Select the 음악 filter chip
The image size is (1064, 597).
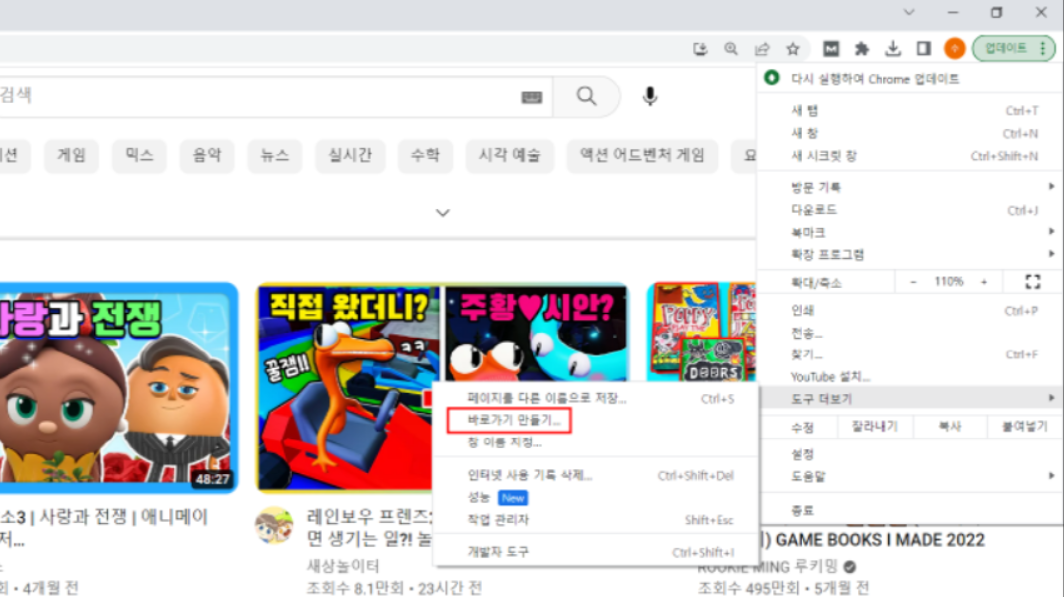pyautogui.click(x=207, y=155)
